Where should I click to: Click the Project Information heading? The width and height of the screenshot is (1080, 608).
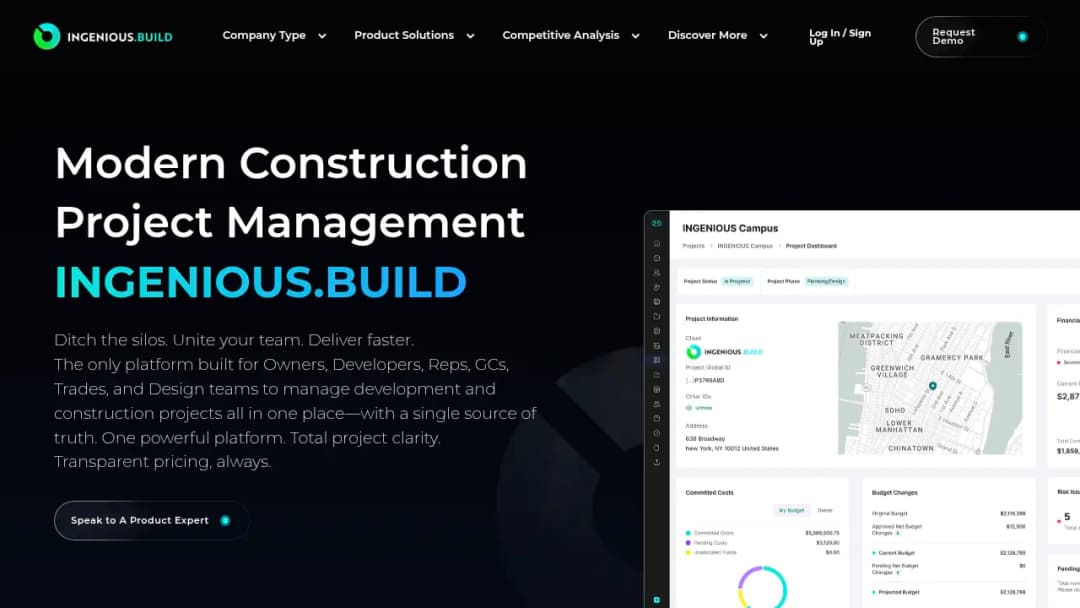(x=712, y=319)
